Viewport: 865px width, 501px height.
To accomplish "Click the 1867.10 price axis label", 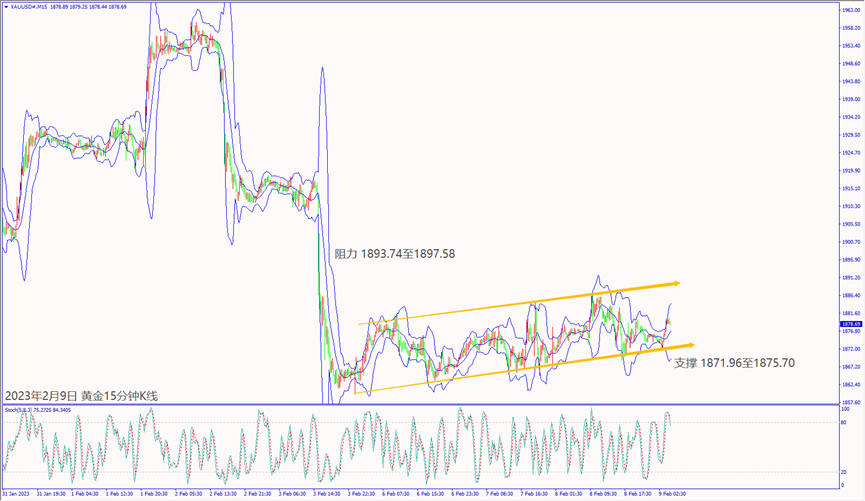I will click(x=850, y=367).
